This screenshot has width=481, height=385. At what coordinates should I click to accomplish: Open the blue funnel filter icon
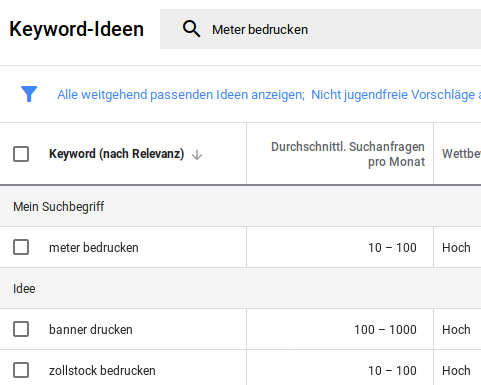(29, 94)
